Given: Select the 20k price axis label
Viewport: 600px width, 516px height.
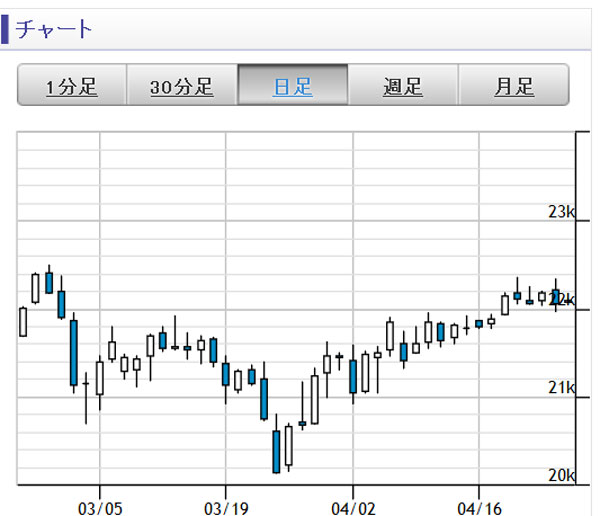Looking at the screenshot, I should pyautogui.click(x=561, y=474).
